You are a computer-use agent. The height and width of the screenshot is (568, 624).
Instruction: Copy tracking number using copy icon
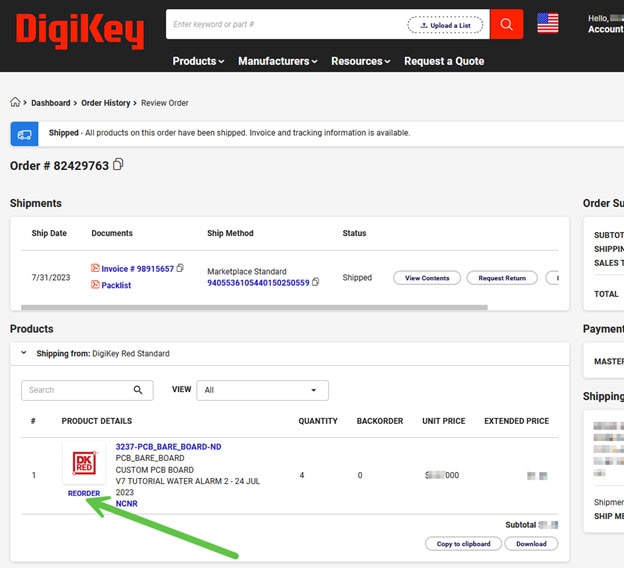tap(316, 283)
